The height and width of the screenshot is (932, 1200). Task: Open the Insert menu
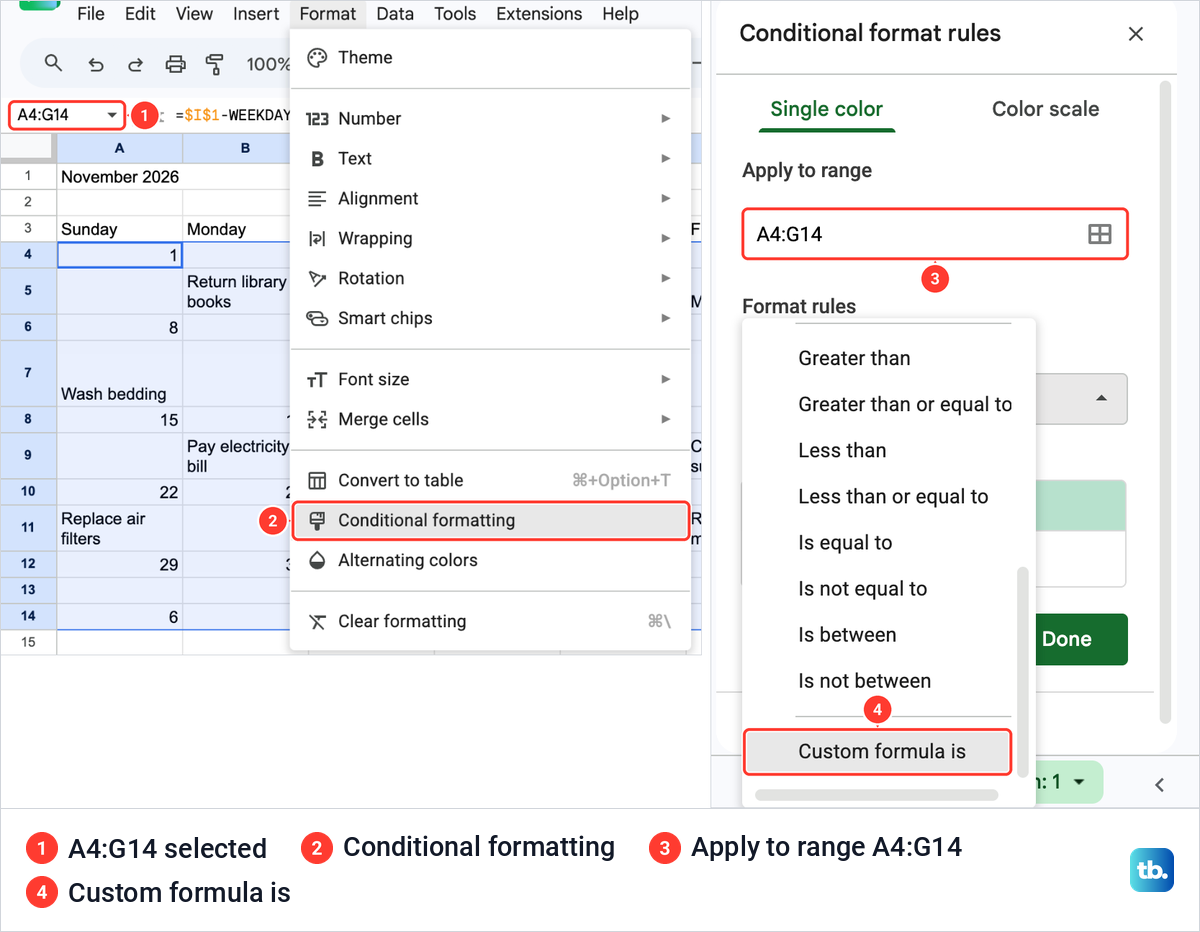click(x=256, y=14)
